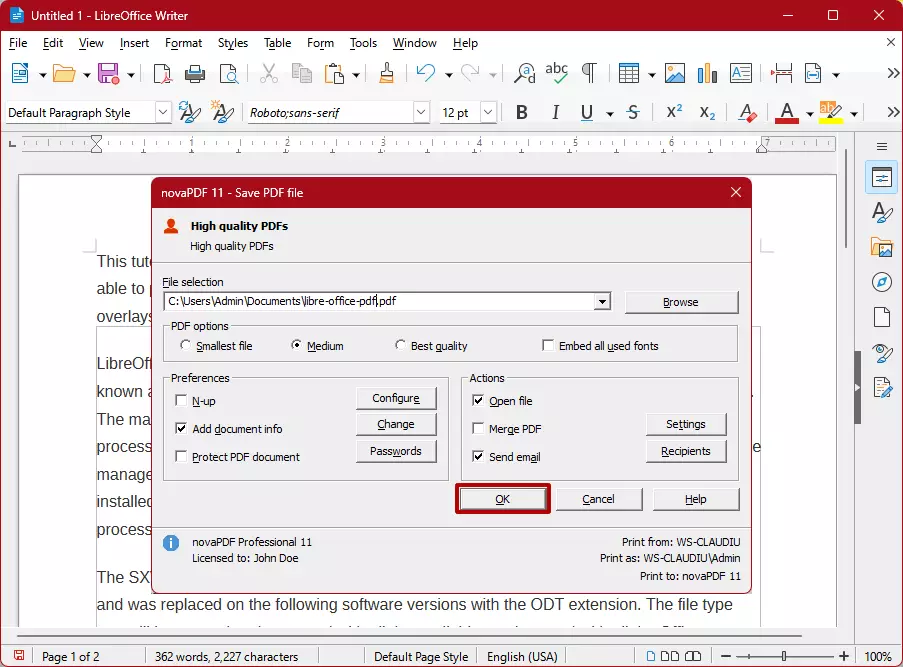Expand the file path dropdown arrow
903x667 pixels.
602,301
